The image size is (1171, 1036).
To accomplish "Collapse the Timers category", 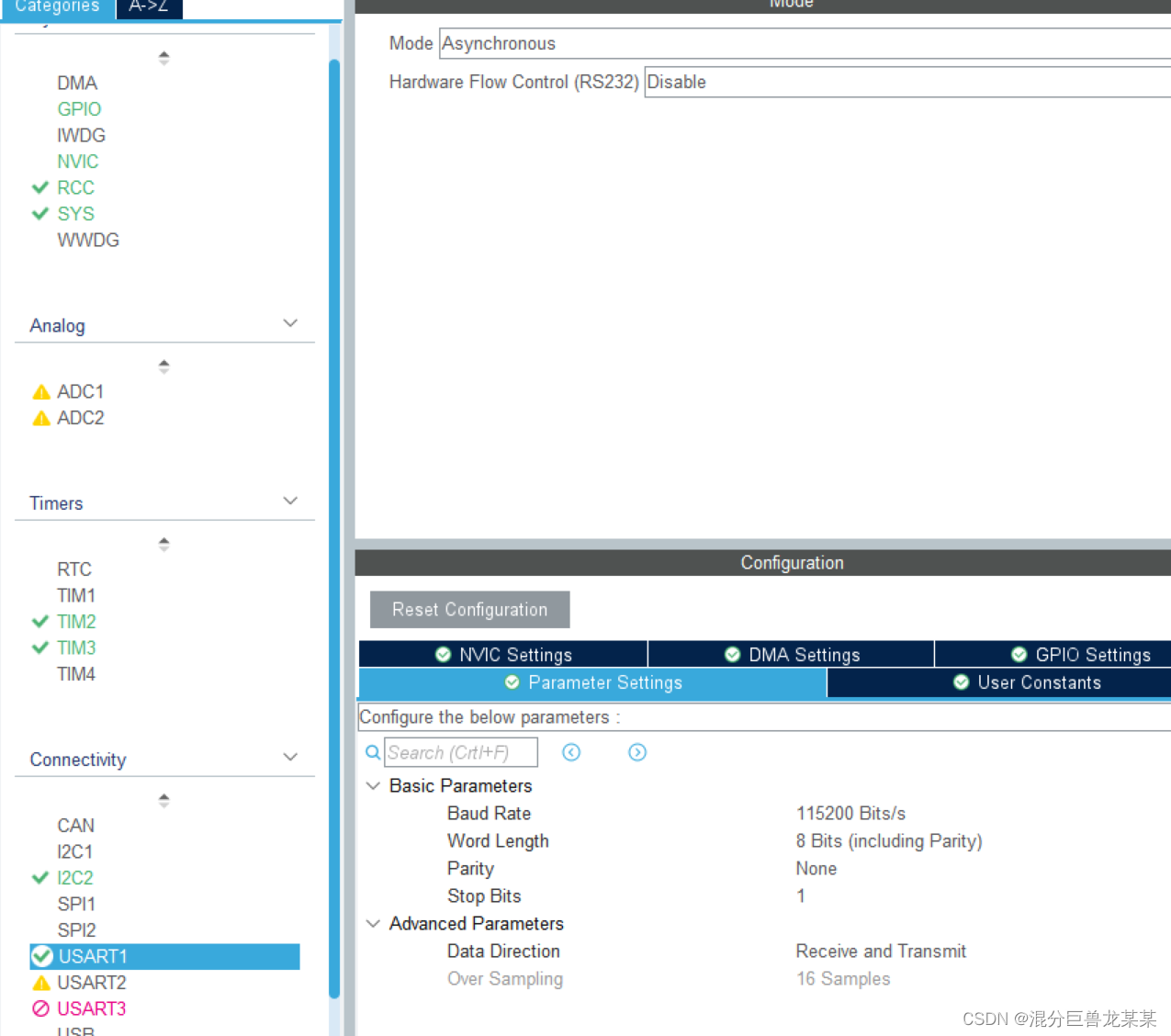I will coord(290,501).
